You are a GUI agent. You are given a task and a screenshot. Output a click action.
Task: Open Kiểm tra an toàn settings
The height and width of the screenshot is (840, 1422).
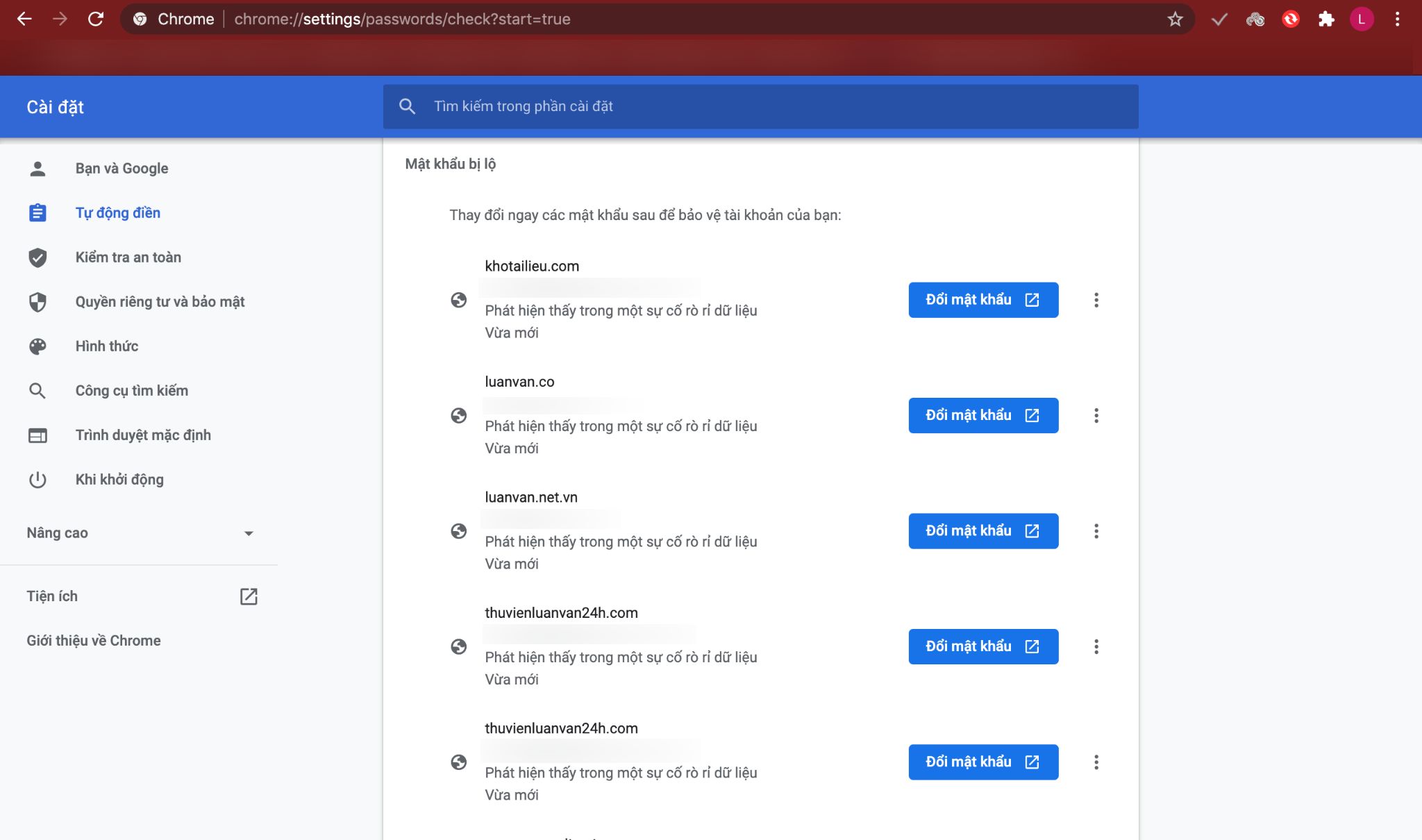(x=128, y=258)
